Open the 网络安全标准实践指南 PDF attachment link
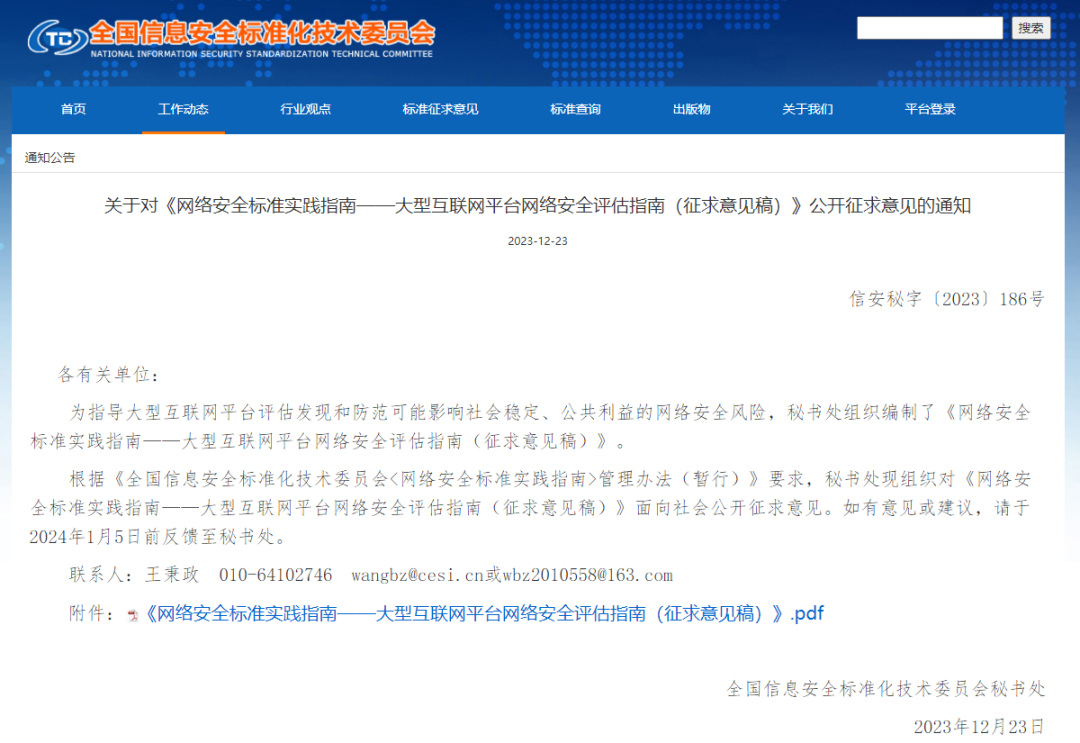The height and width of the screenshot is (743, 1080). click(484, 614)
